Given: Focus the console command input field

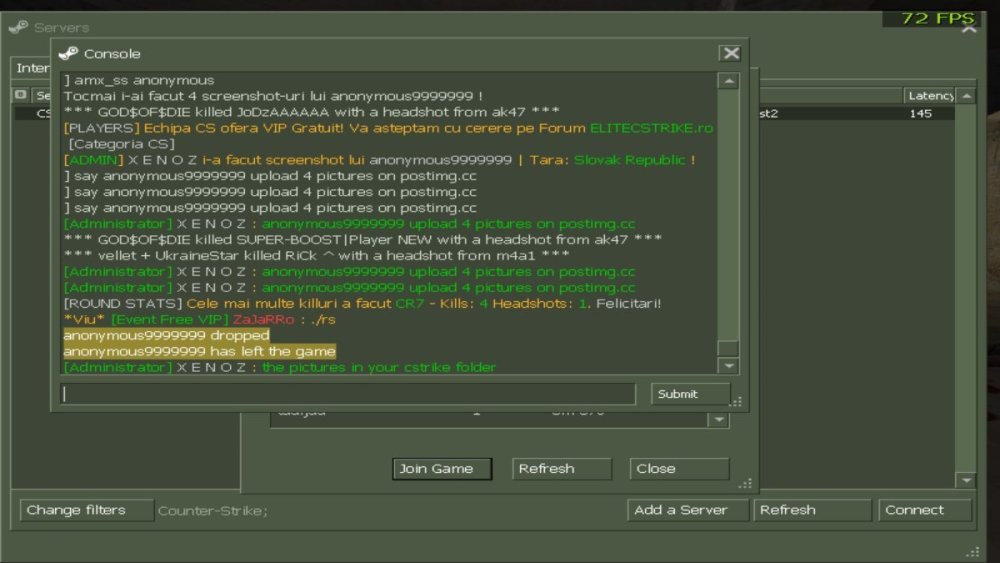Looking at the screenshot, I should [x=348, y=394].
